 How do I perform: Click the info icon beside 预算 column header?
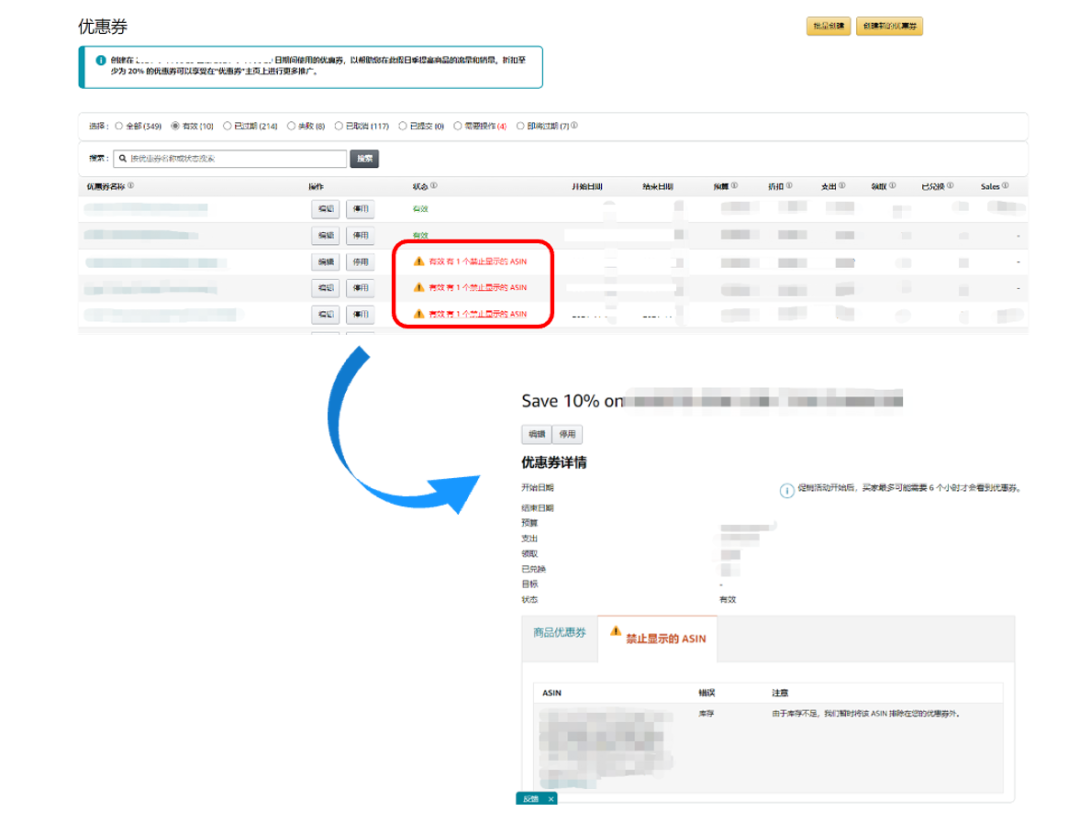734,186
